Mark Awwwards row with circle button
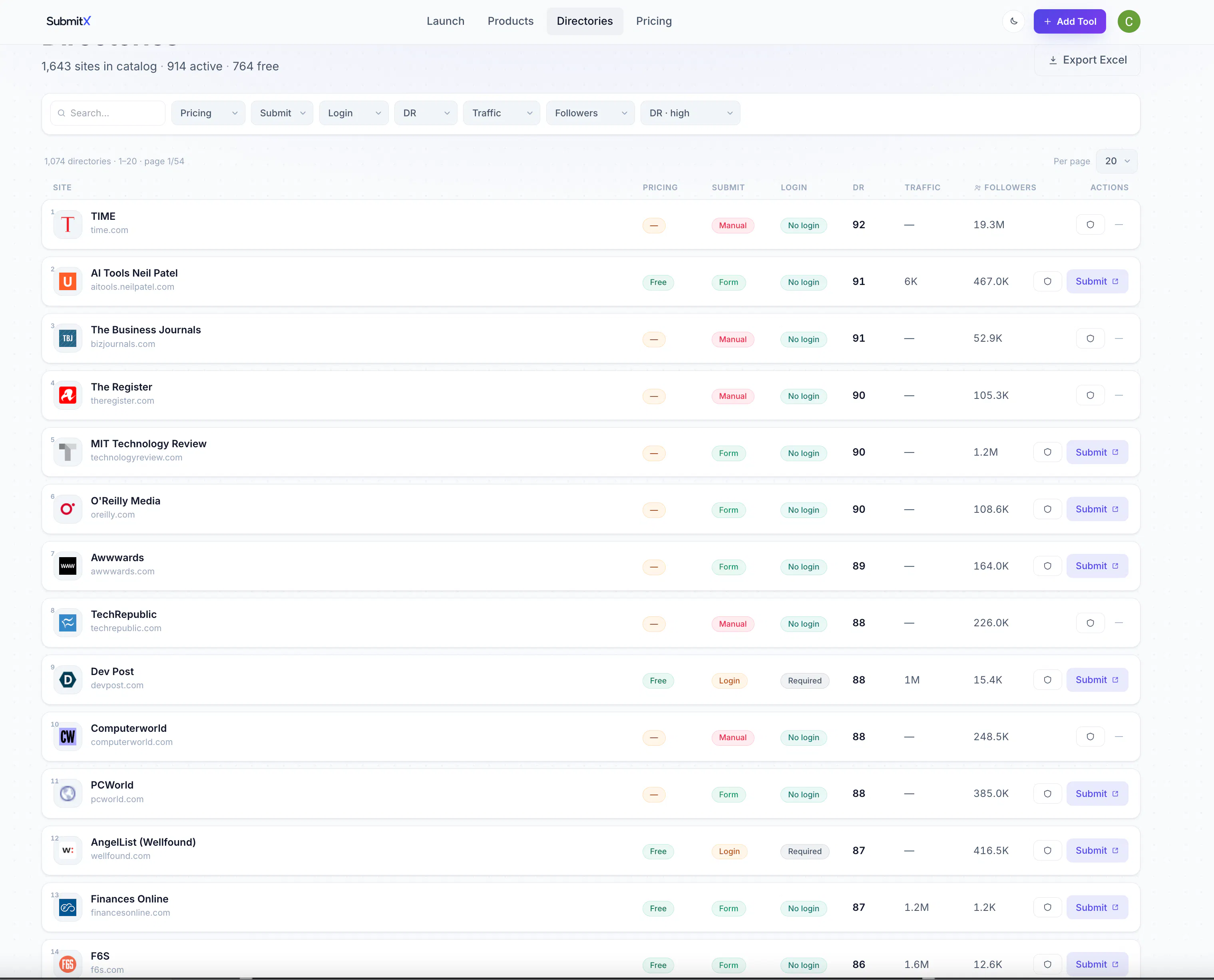Viewport: 1214px width, 980px height. point(1047,566)
